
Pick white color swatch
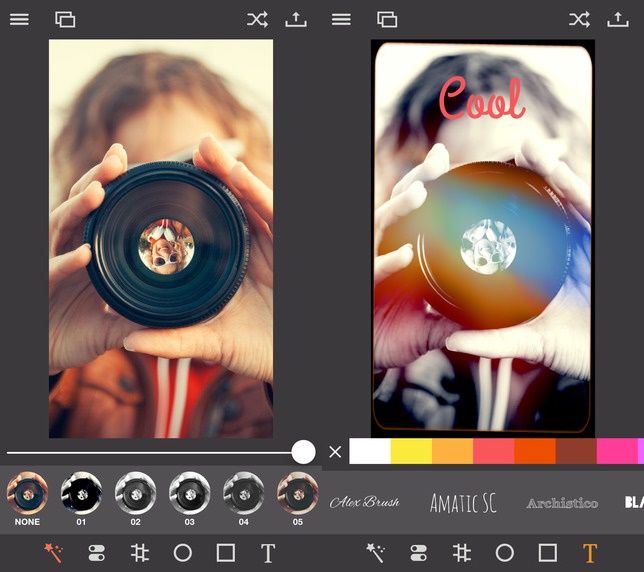(x=370, y=451)
